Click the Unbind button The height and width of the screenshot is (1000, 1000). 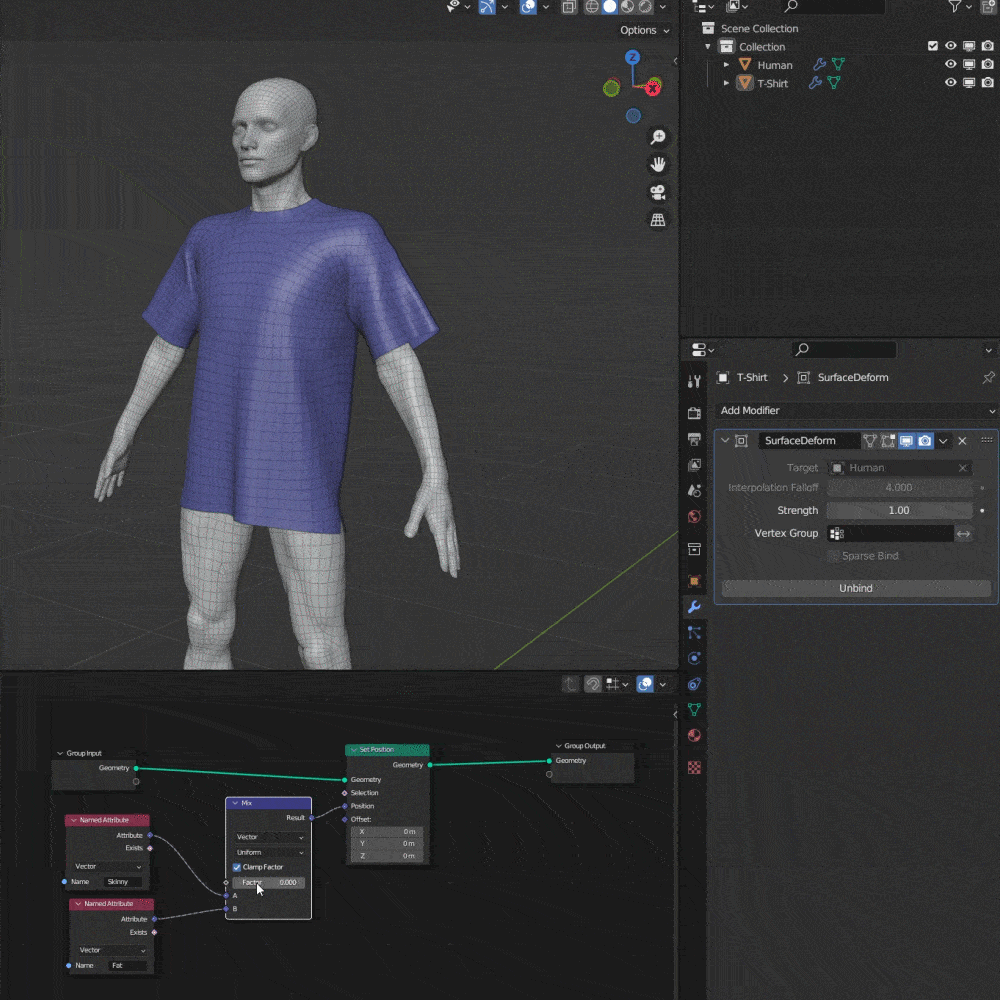855,588
